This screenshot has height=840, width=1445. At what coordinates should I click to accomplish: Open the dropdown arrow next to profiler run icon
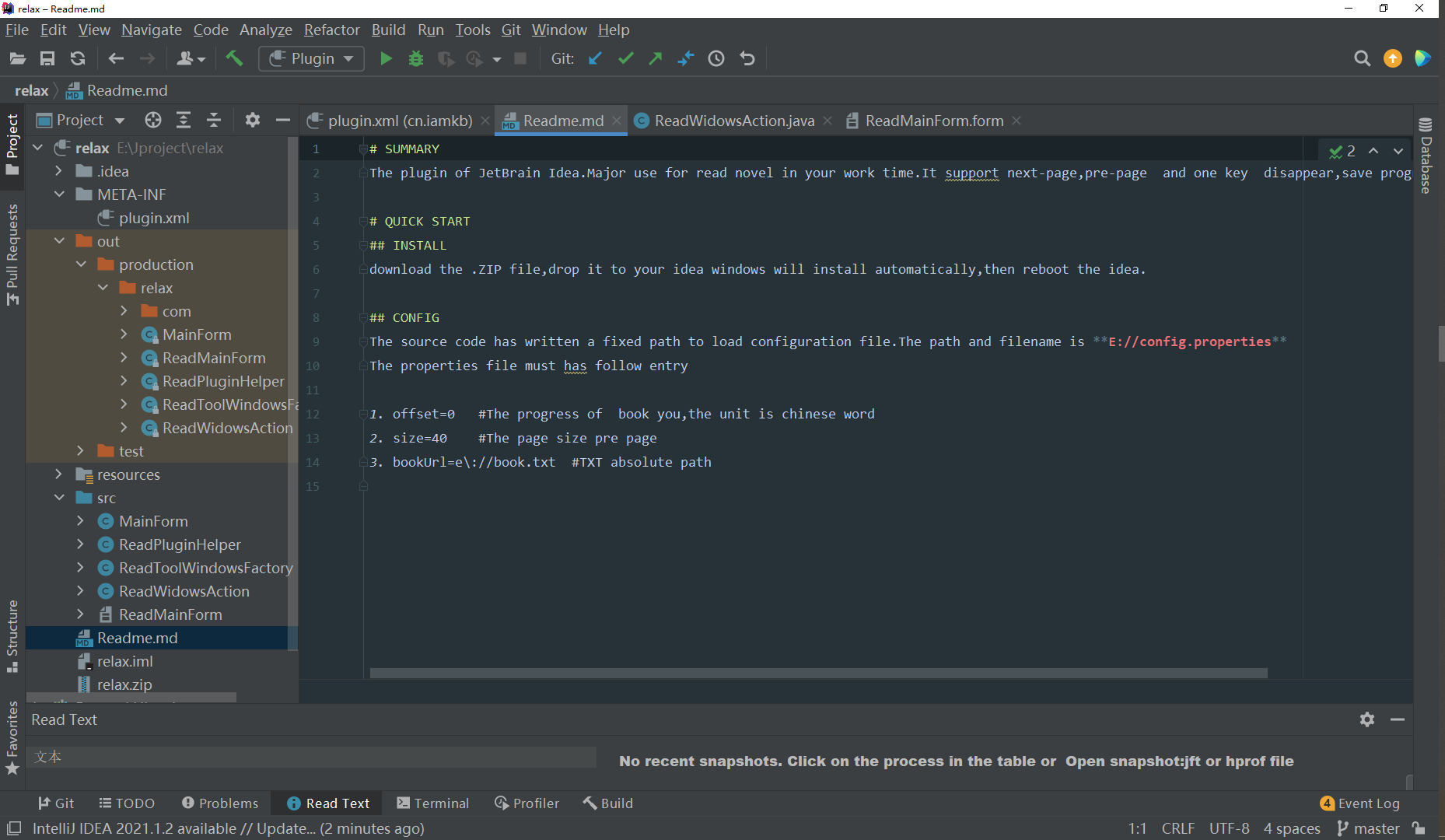[496, 59]
